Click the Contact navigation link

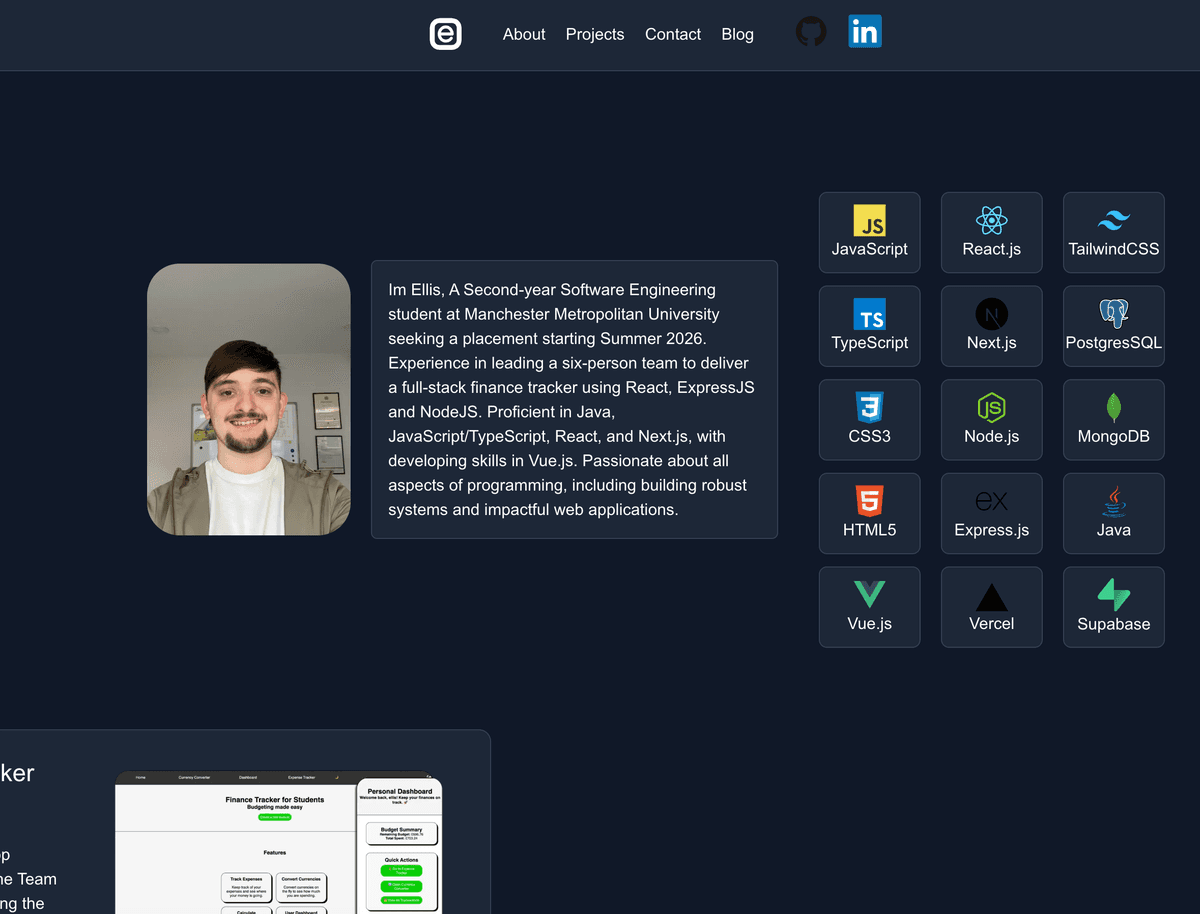click(x=672, y=34)
